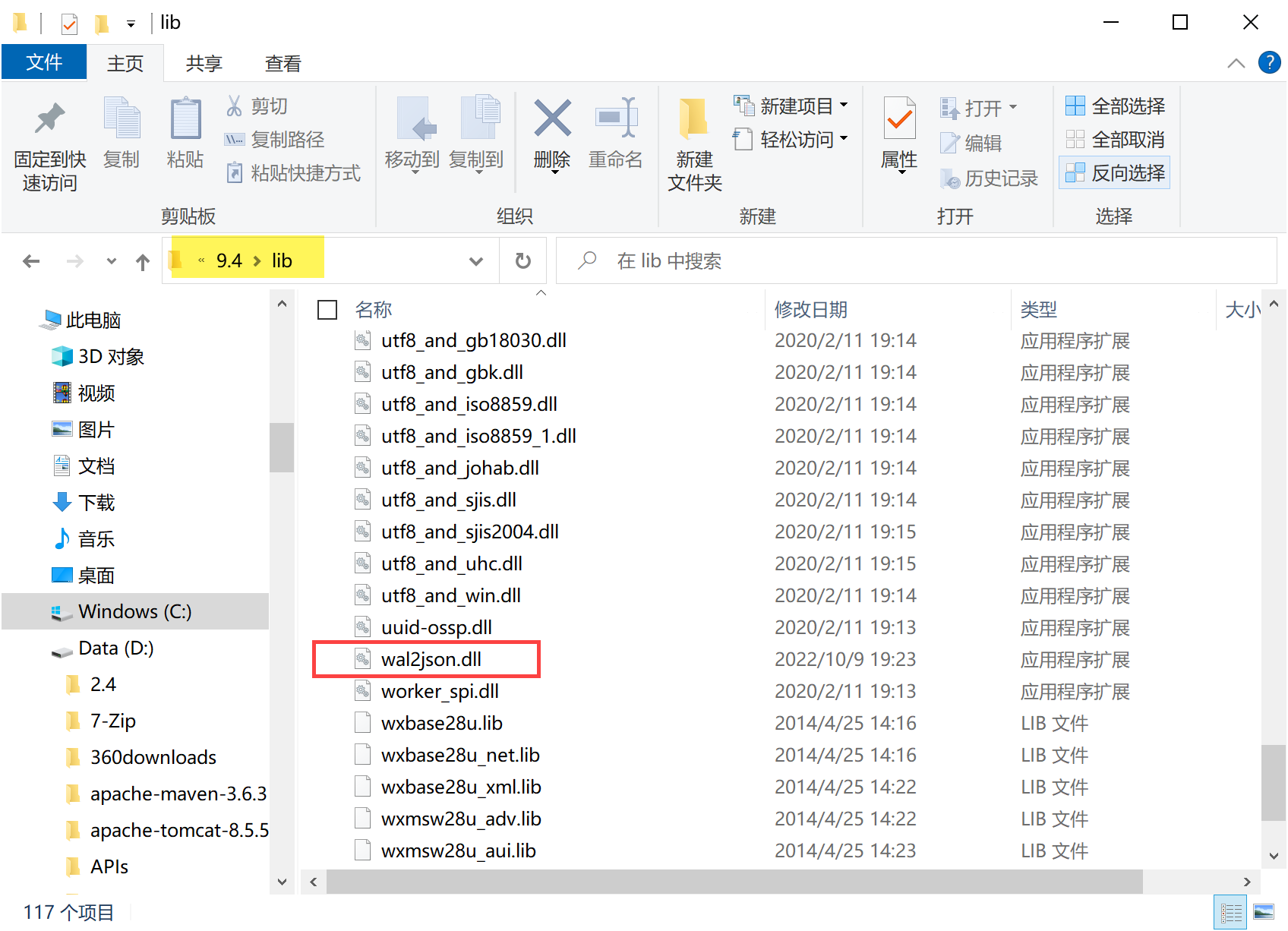Open the address bar history dropdown

476,262
